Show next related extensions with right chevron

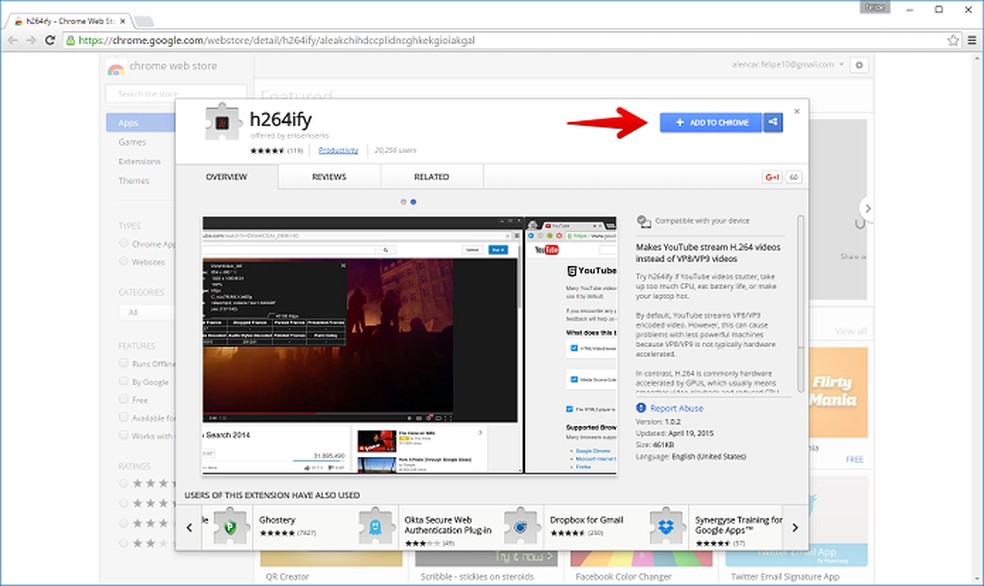(794, 528)
